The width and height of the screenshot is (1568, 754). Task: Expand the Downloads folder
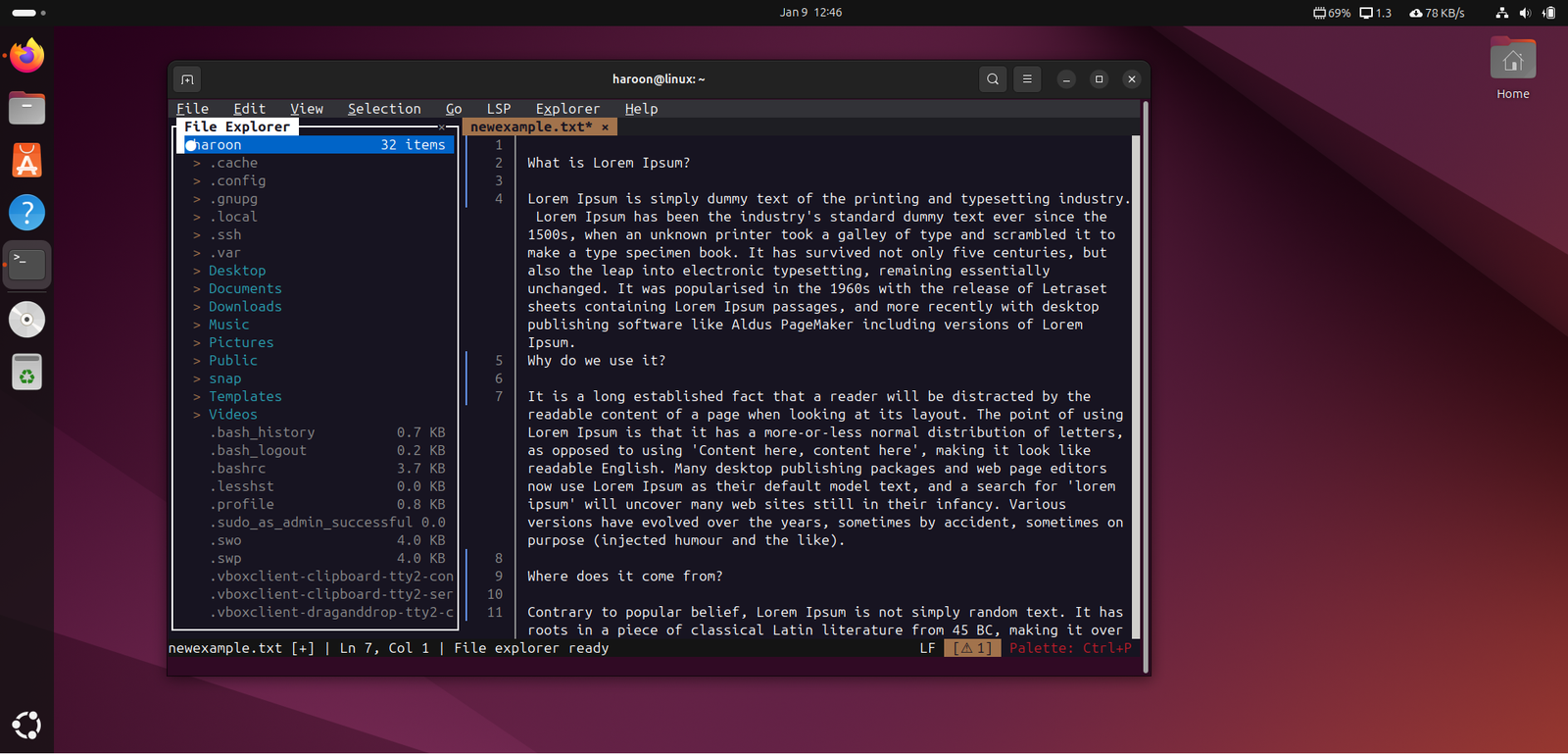(244, 307)
